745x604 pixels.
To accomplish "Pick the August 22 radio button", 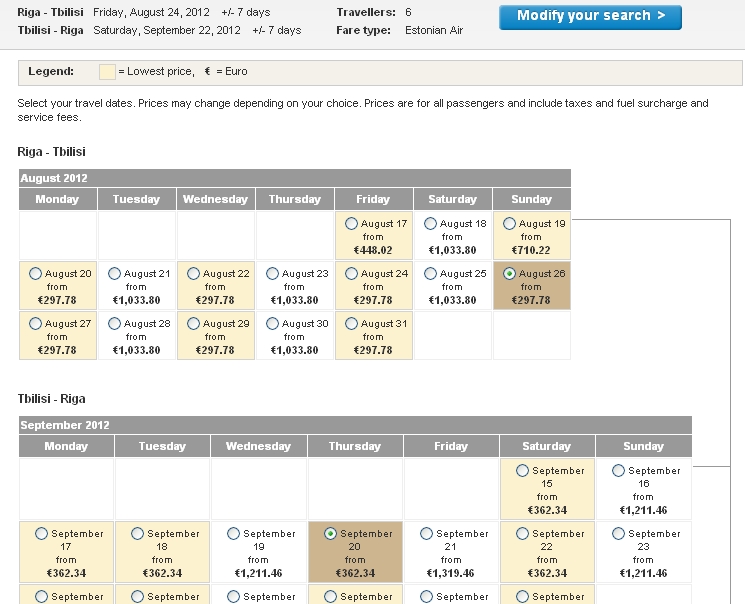I will coord(193,273).
